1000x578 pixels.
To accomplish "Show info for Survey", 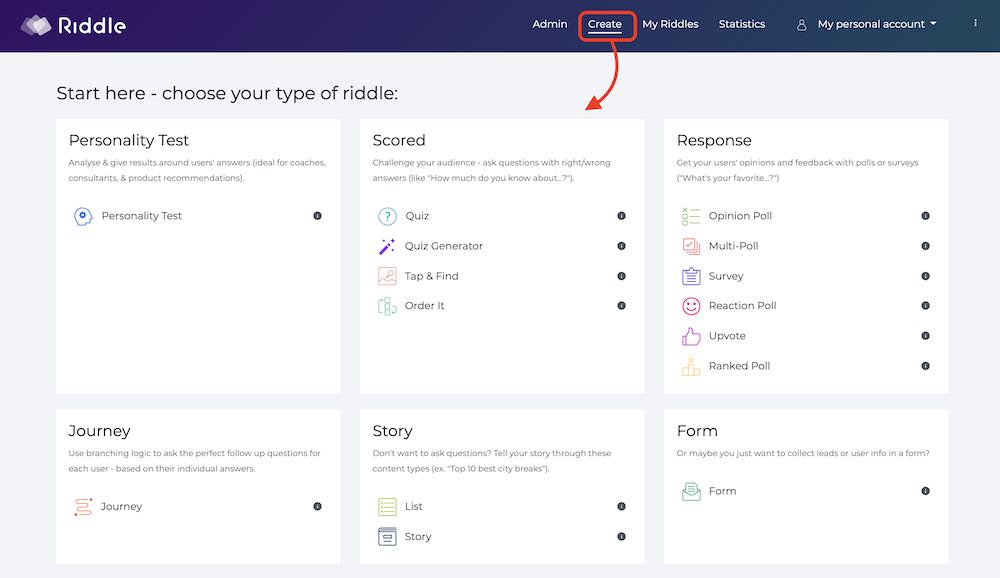I will 925,276.
